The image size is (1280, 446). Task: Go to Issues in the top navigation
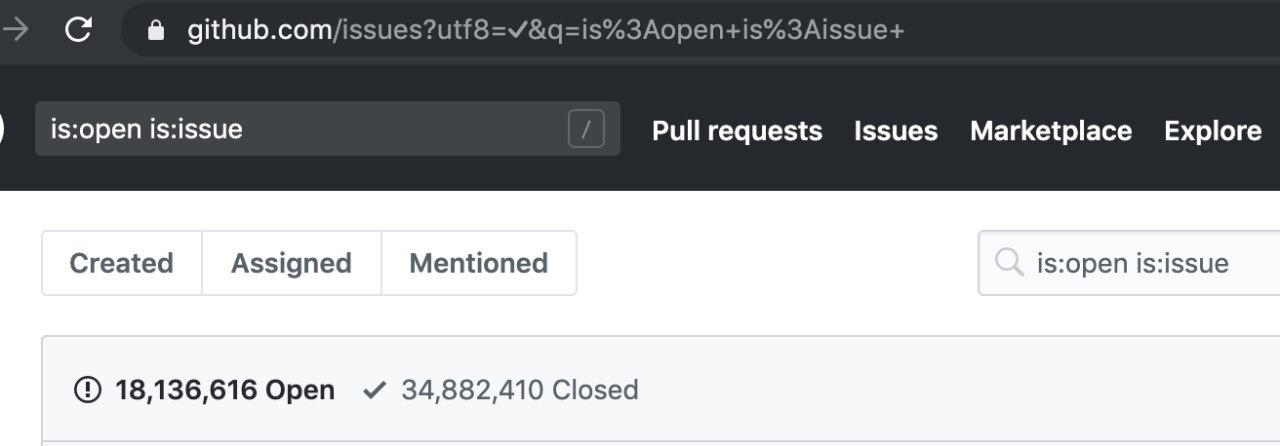(896, 131)
